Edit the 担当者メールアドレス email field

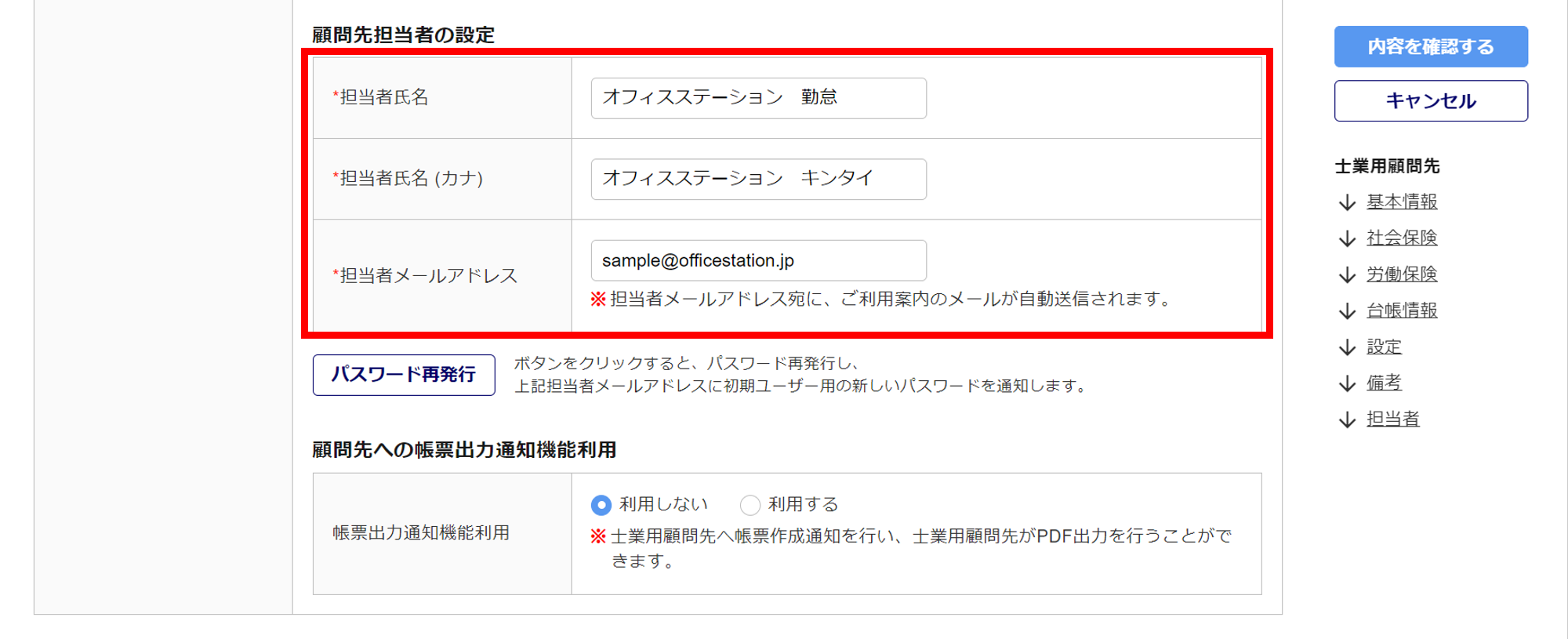pyautogui.click(x=758, y=260)
